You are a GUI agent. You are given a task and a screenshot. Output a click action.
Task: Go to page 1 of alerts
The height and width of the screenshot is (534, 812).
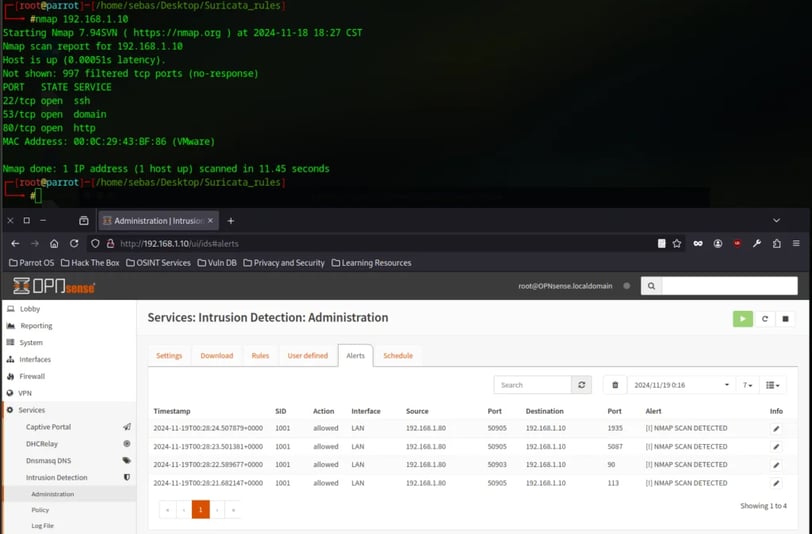200,510
